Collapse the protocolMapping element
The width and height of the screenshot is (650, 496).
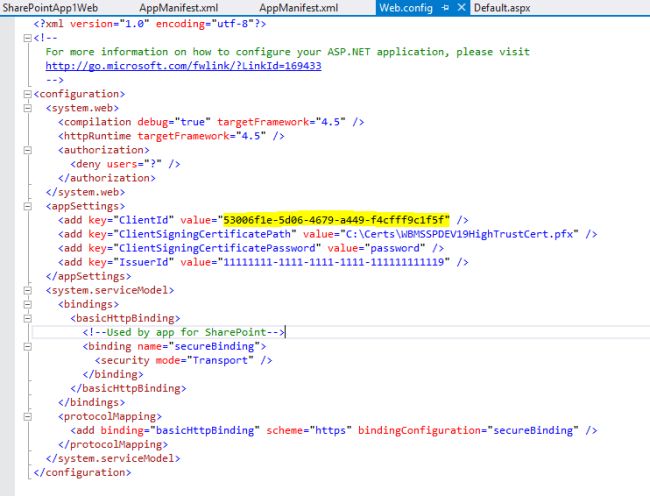[27, 416]
